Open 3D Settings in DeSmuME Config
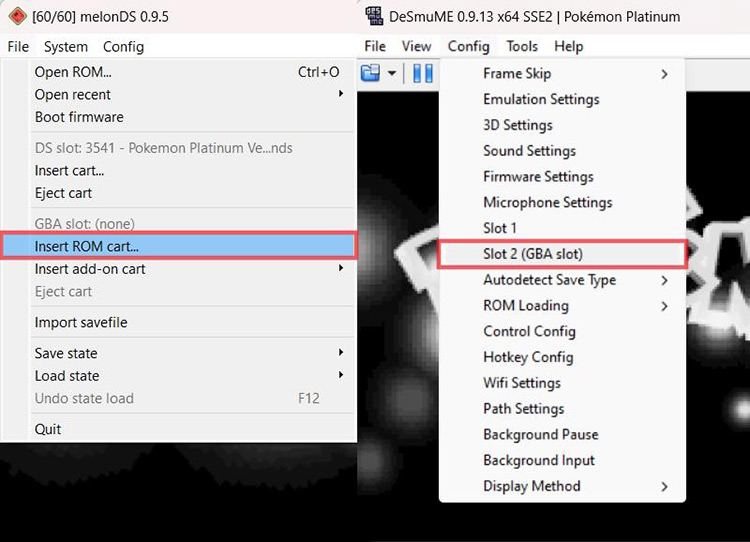The image size is (750, 542). (x=562, y=125)
